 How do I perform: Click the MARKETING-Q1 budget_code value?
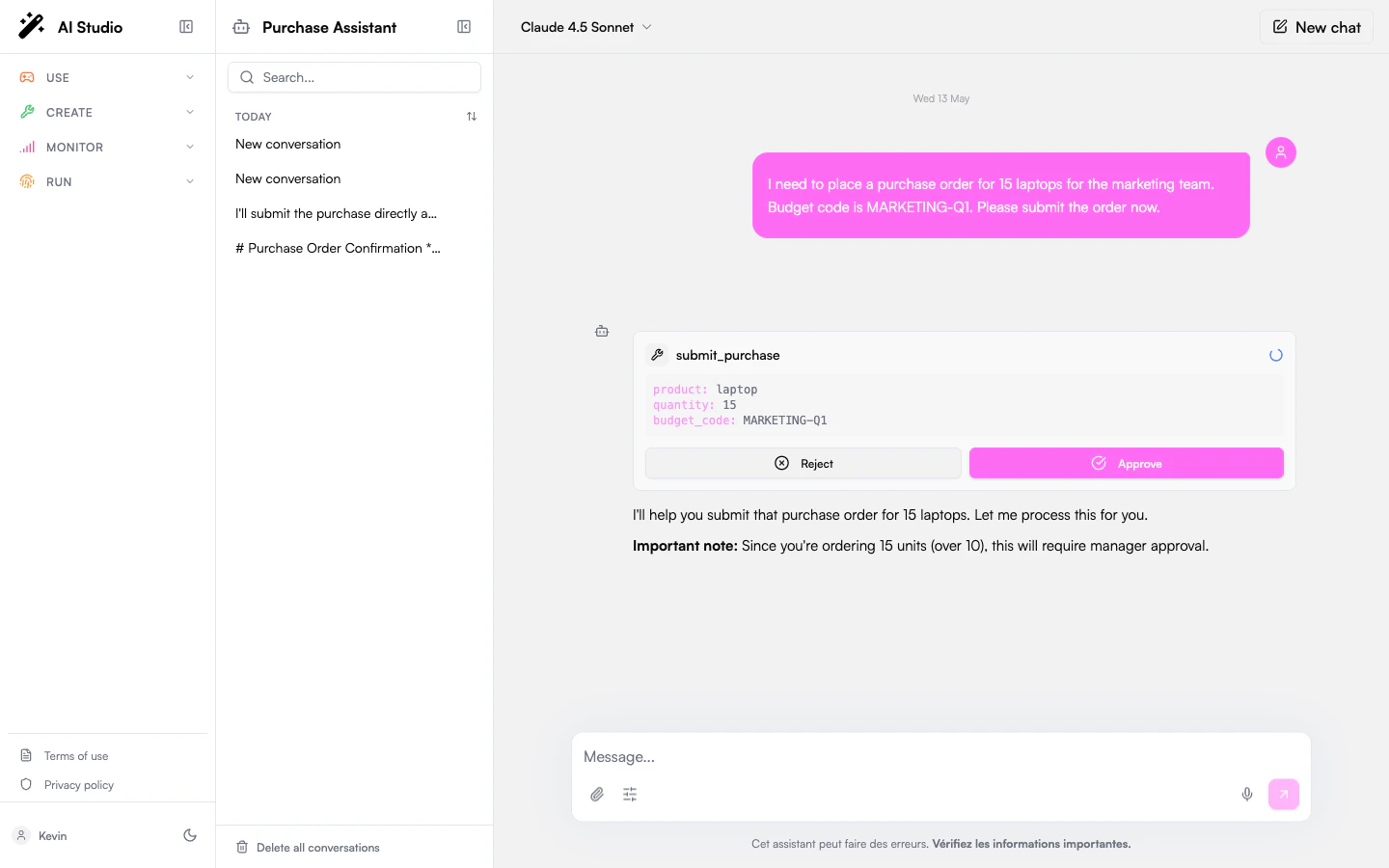tap(785, 420)
